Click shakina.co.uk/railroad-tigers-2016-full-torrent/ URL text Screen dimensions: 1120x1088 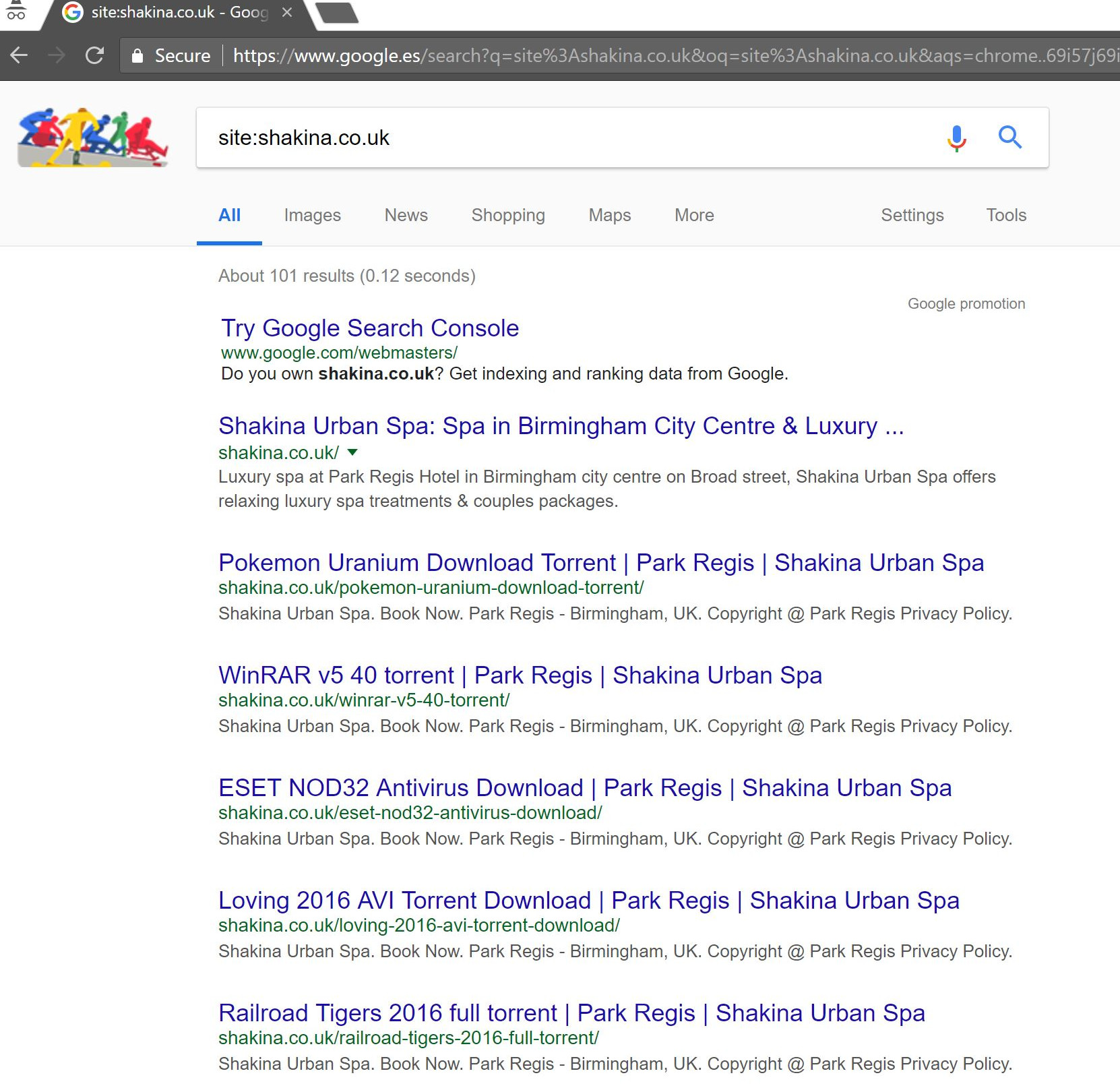coord(408,1038)
